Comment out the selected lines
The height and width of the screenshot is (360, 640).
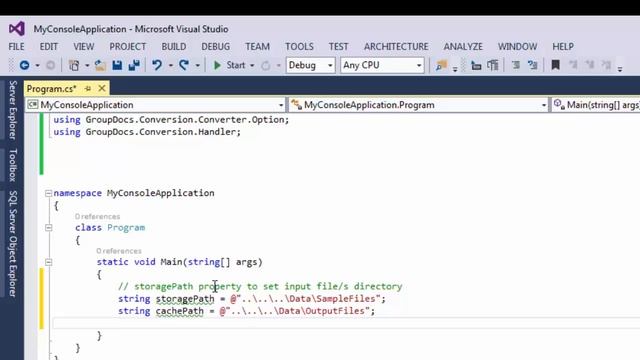tap(516, 65)
